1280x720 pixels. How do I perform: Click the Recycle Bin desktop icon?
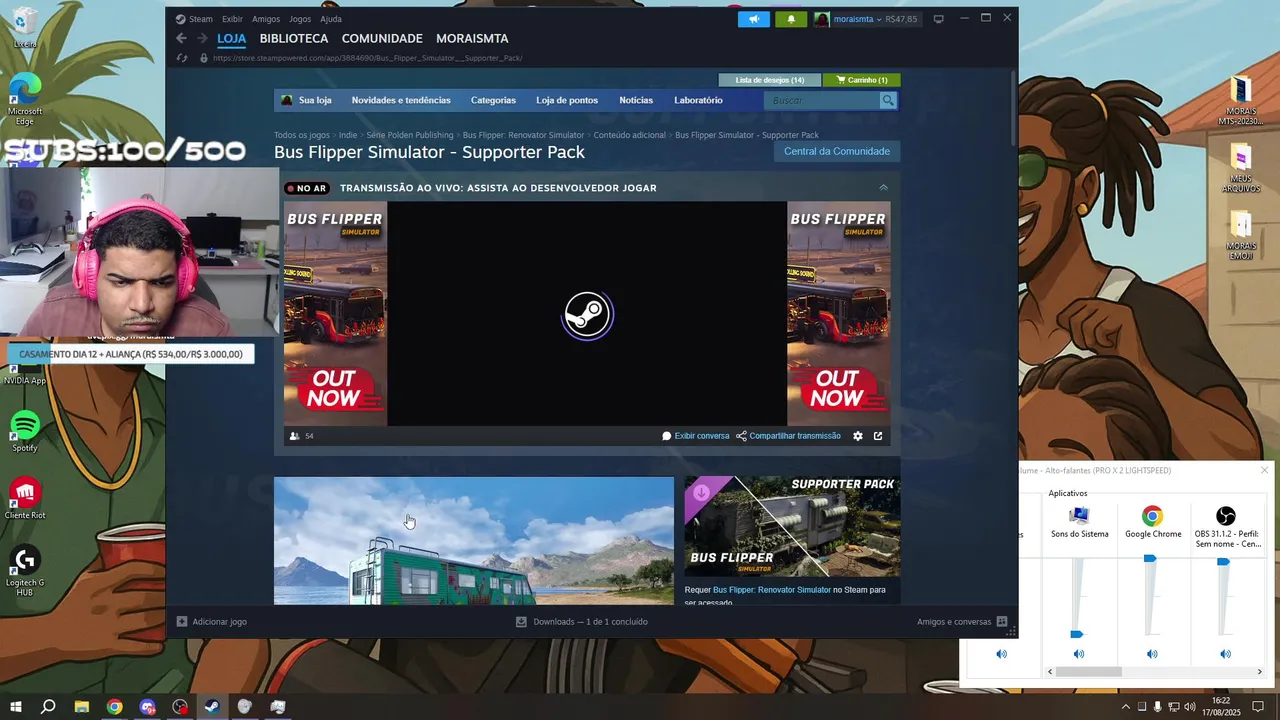coord(25,28)
